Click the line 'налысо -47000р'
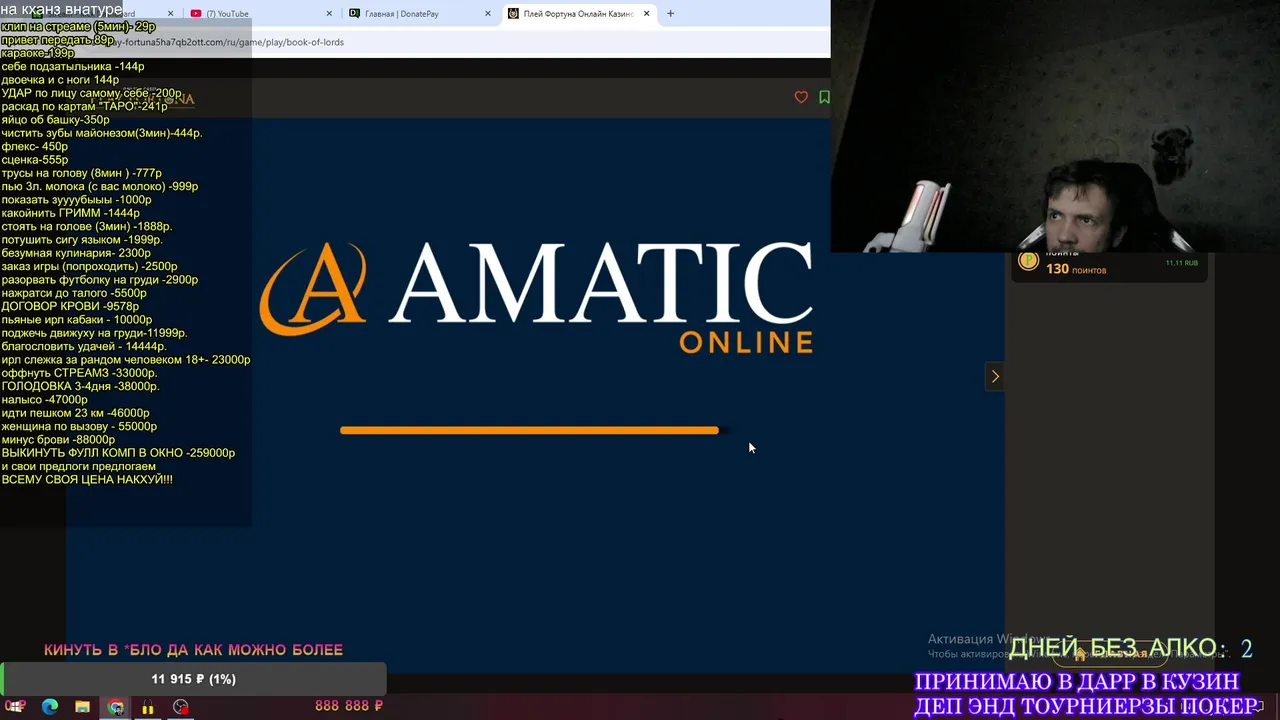The width and height of the screenshot is (1280, 720). click(45, 400)
